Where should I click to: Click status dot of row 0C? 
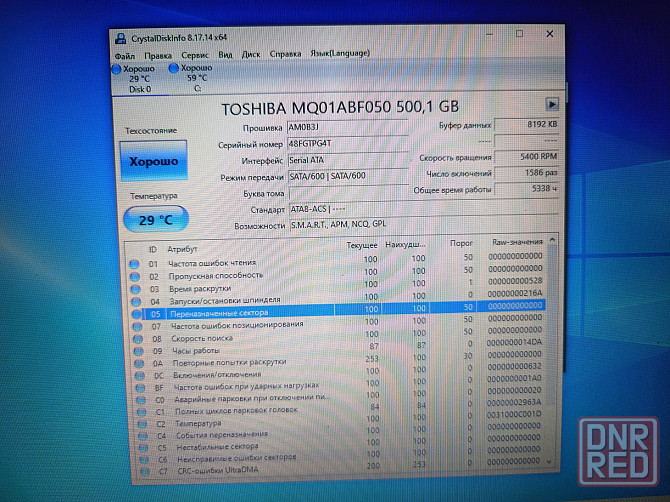pyautogui.click(x=140, y=376)
